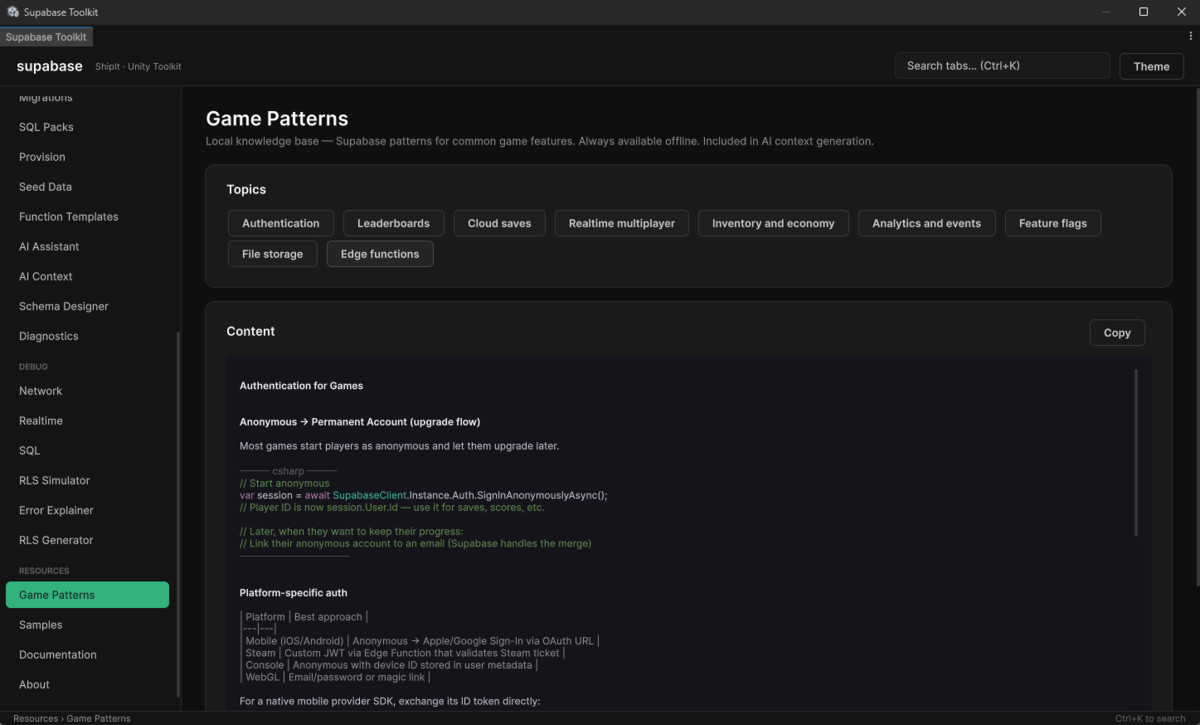
Task: Click the Theme button
Action: point(1151,66)
